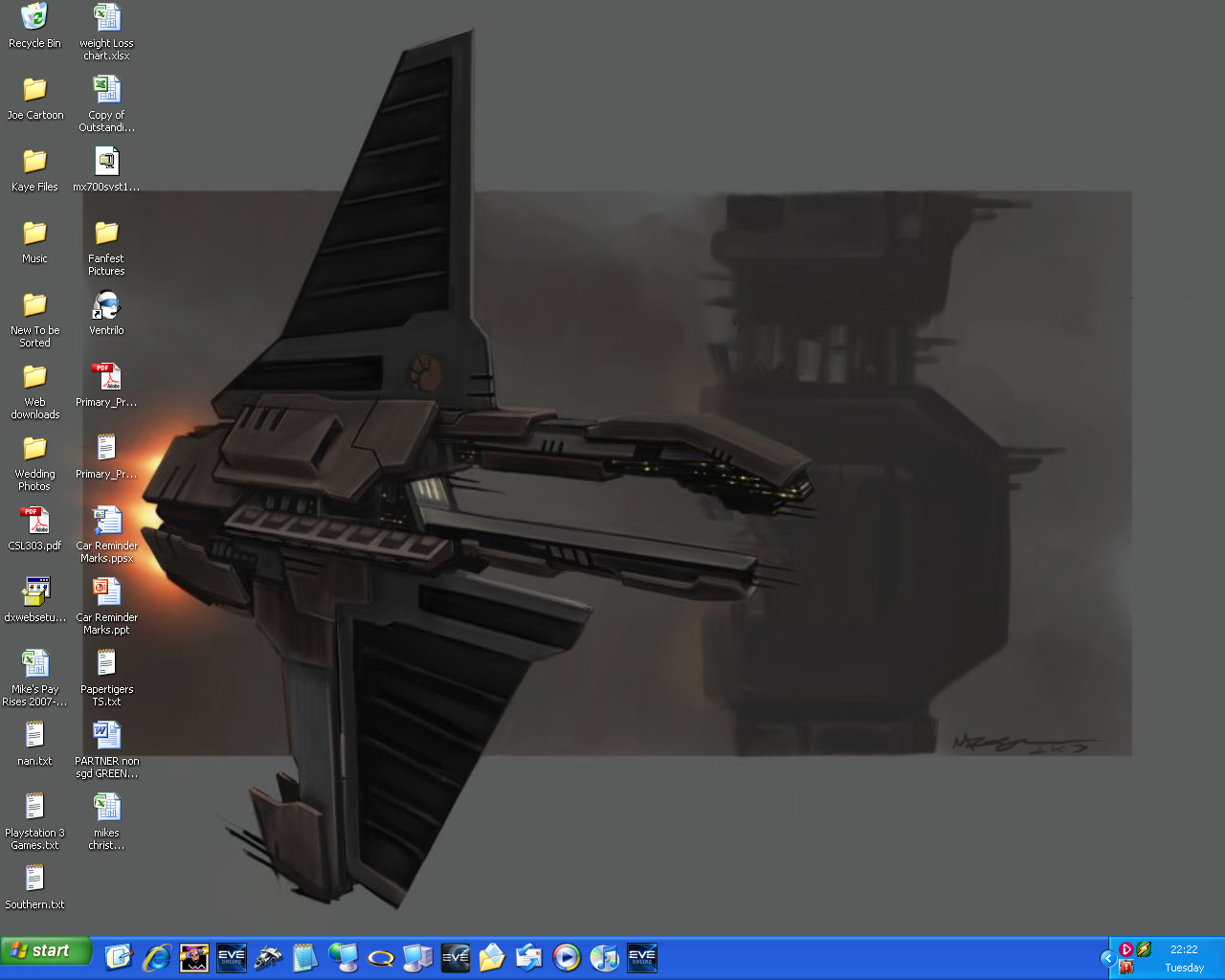Select the dxwebsetu... installer icon
This screenshot has height=980, width=1225.
pos(34,600)
